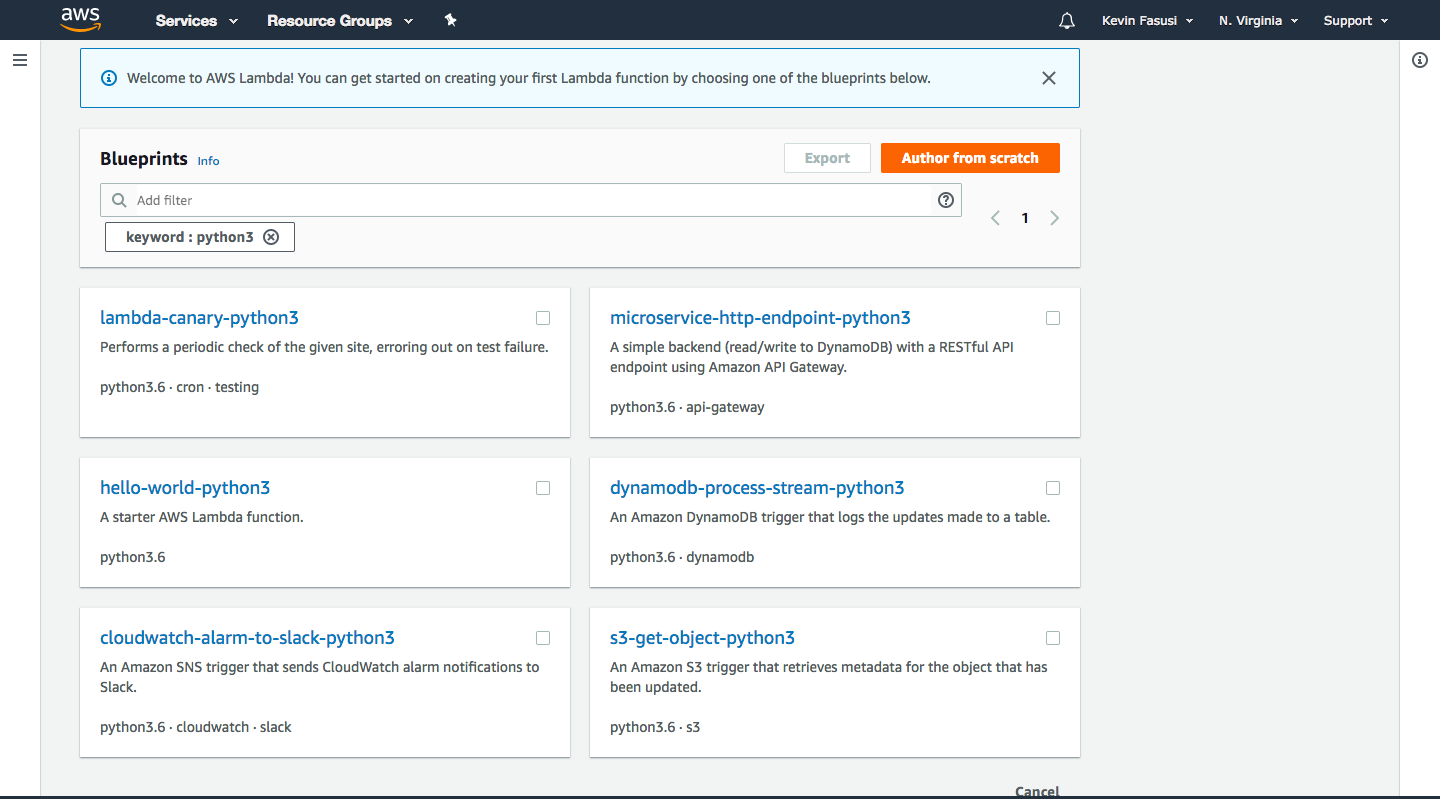Viewport: 1440px width, 799px height.
Task: Open the microservice-http-endpoint-python3 blueprint title
Action: point(760,318)
